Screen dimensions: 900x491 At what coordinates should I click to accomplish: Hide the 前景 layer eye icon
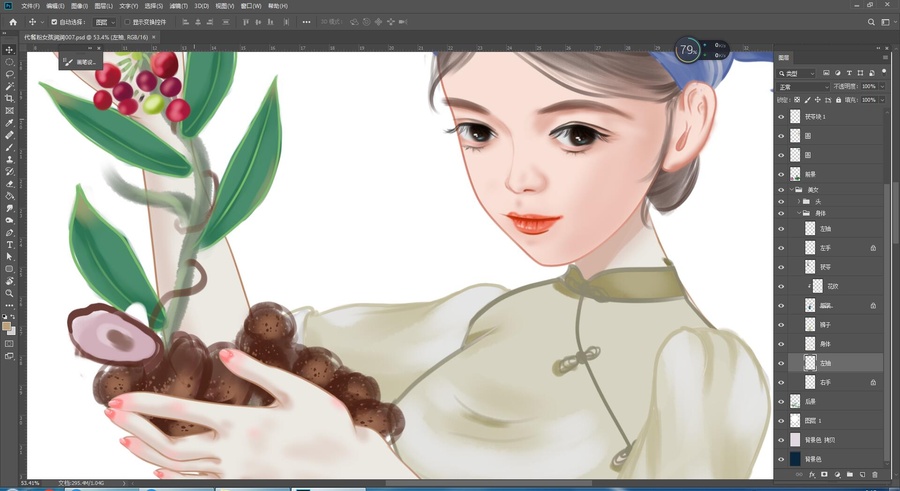tap(781, 174)
